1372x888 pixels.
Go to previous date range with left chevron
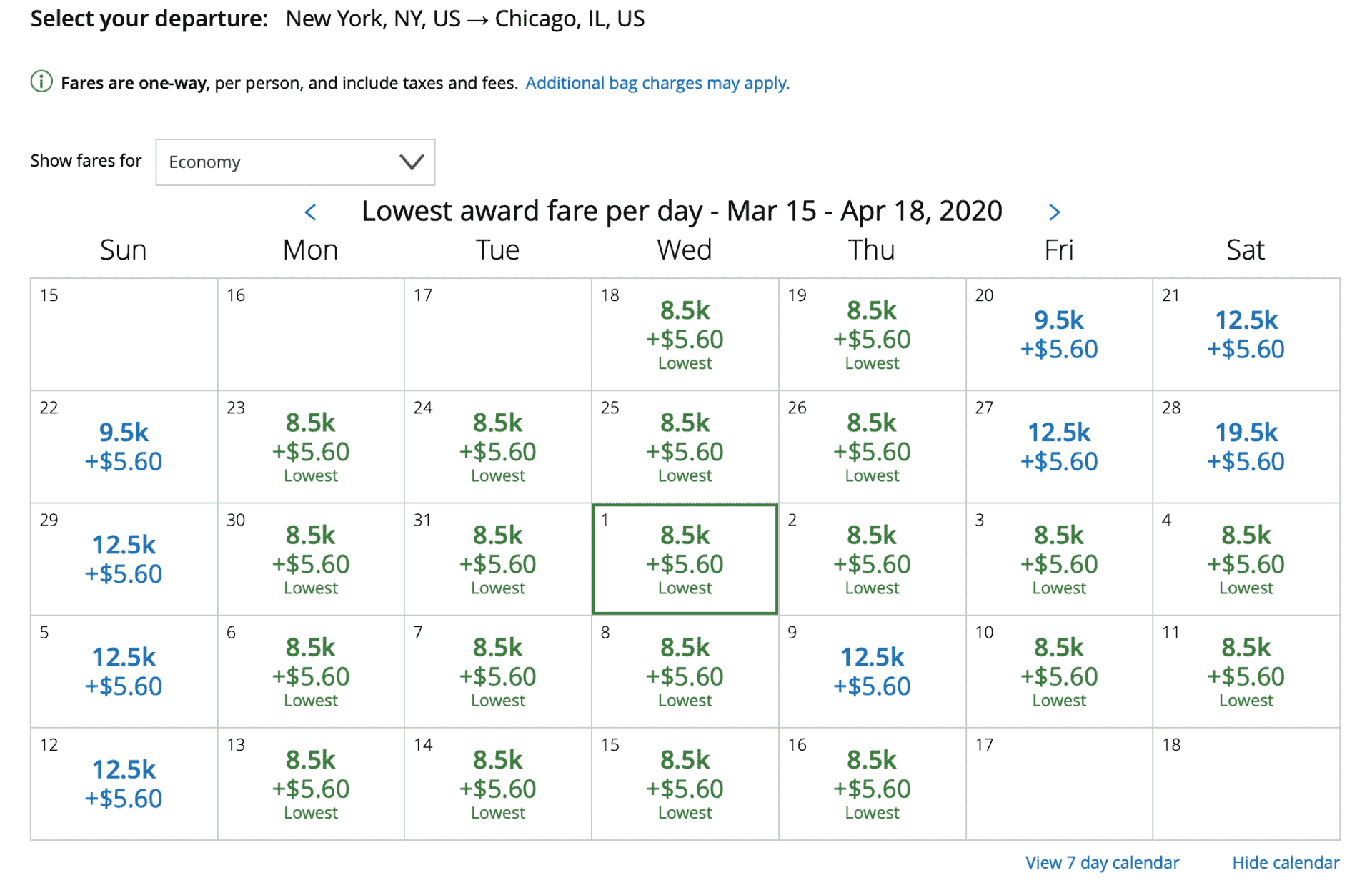(310, 212)
